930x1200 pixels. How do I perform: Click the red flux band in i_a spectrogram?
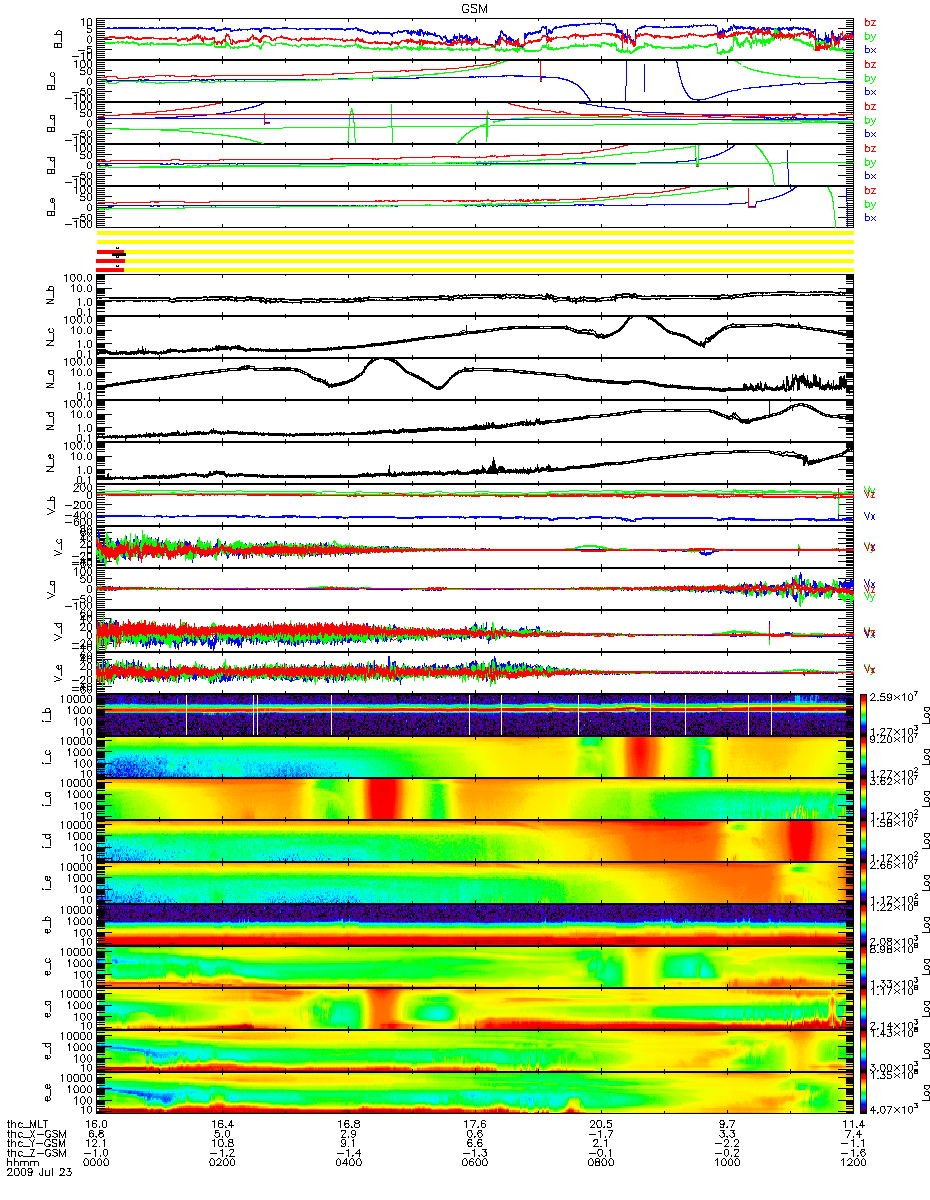pyautogui.click(x=383, y=799)
